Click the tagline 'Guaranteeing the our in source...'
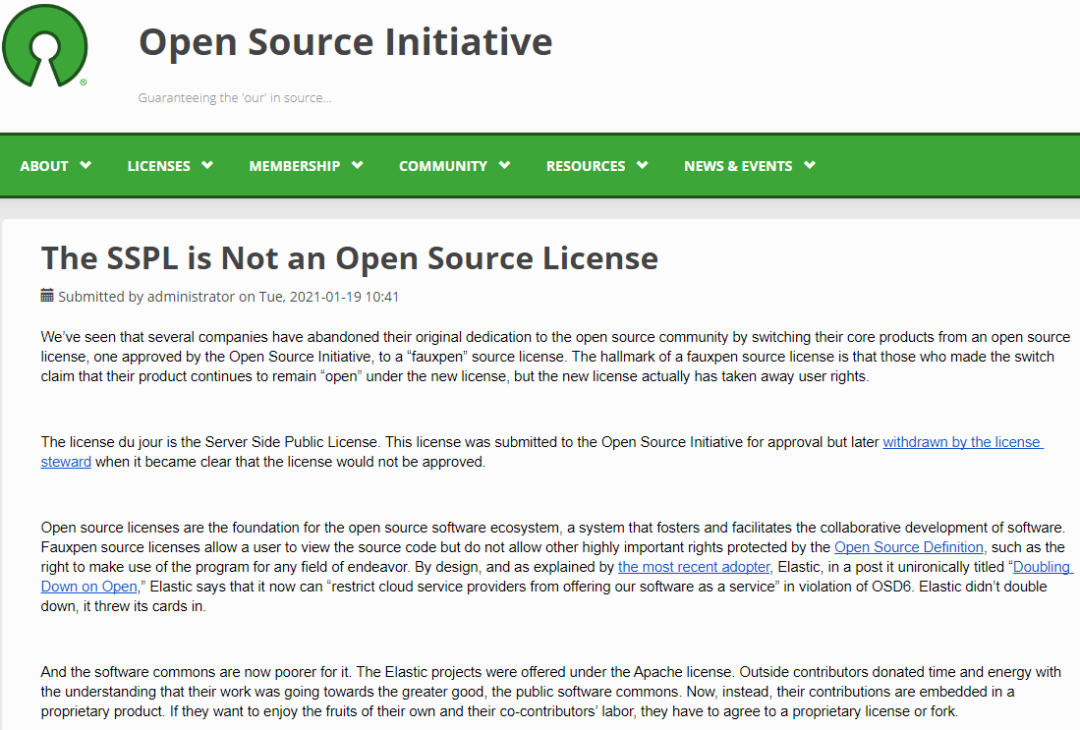1080x730 pixels. tap(234, 98)
